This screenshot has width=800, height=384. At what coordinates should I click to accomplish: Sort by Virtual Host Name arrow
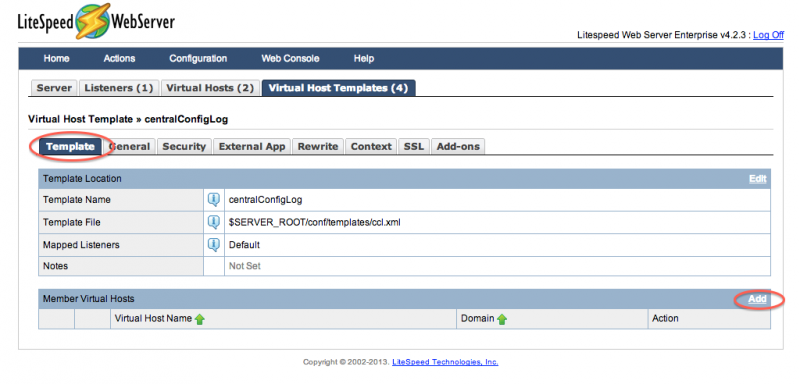[199, 319]
